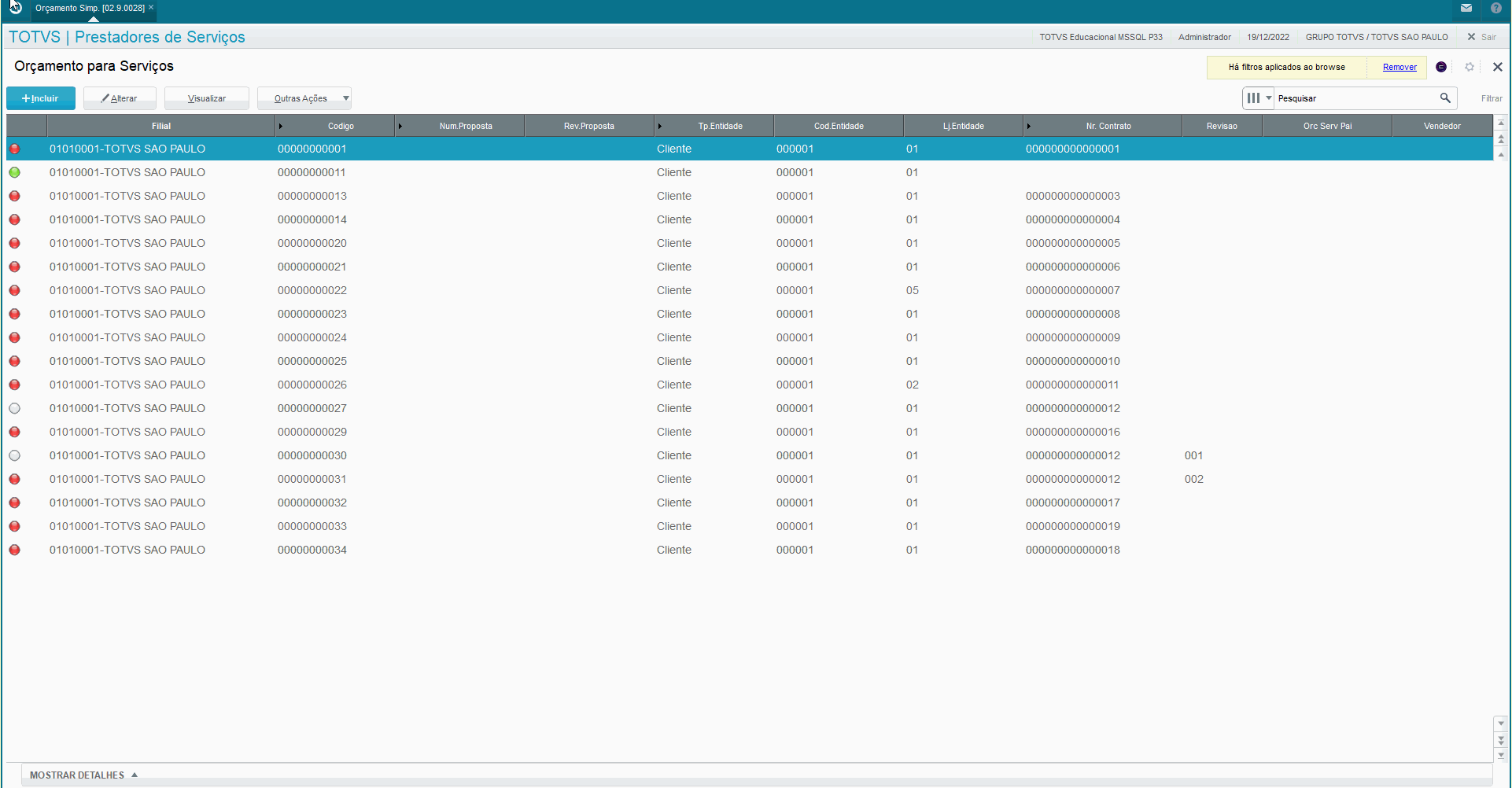
Task: Click the Cod.Entidade column header
Action: click(x=839, y=126)
